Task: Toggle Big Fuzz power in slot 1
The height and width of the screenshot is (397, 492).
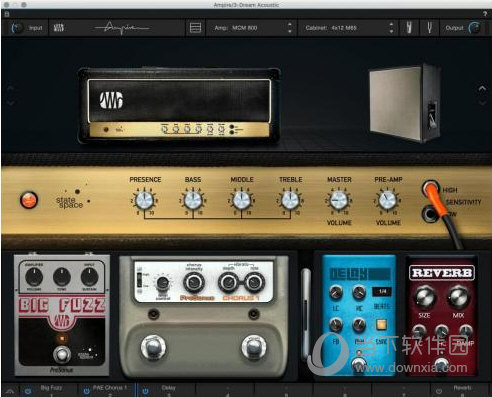Action: (x=28, y=391)
